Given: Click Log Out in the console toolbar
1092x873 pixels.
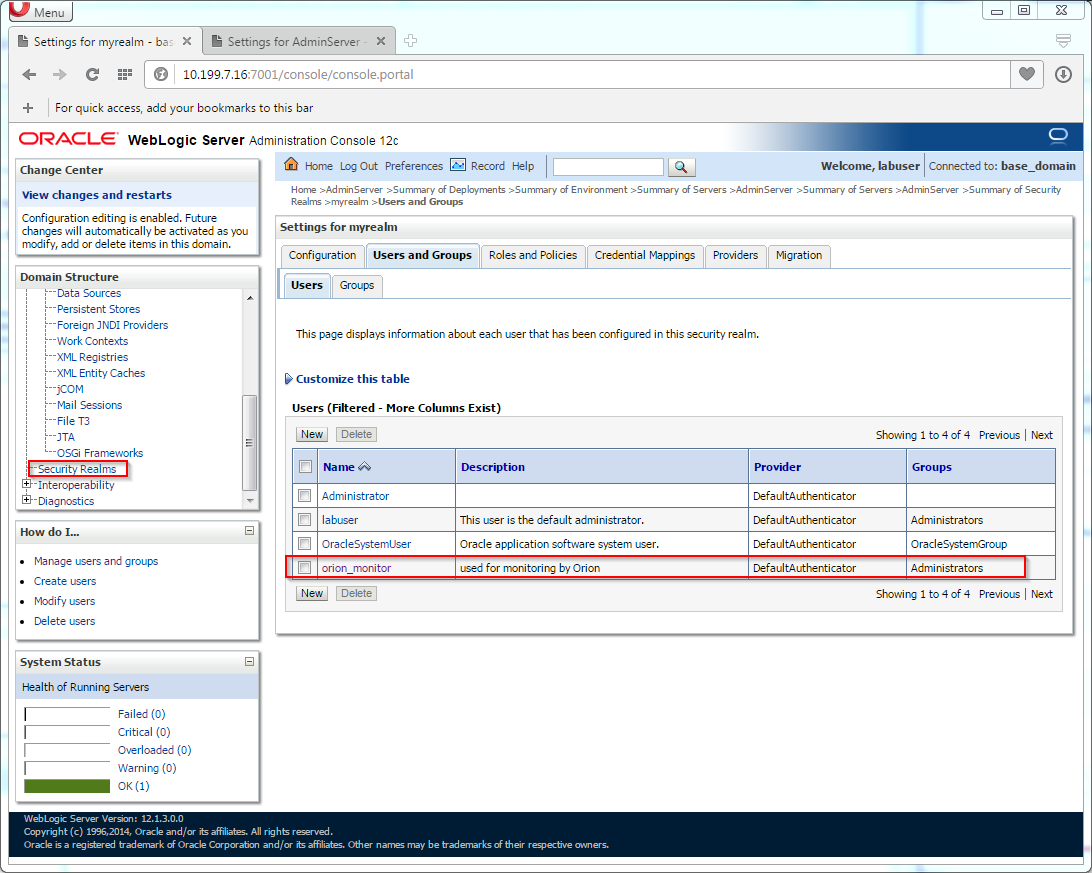Looking at the screenshot, I should click(359, 166).
